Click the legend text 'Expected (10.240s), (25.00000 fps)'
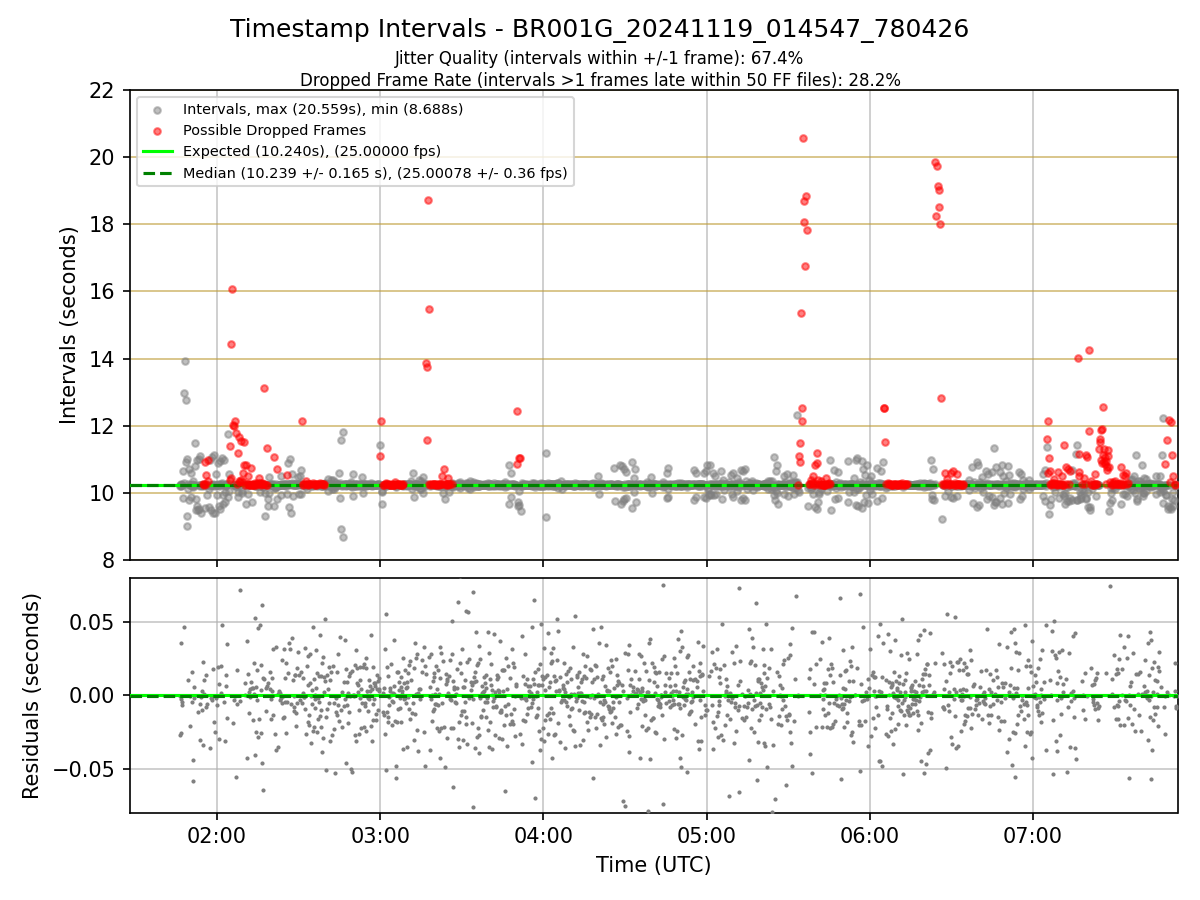The width and height of the screenshot is (1200, 900). [312, 151]
